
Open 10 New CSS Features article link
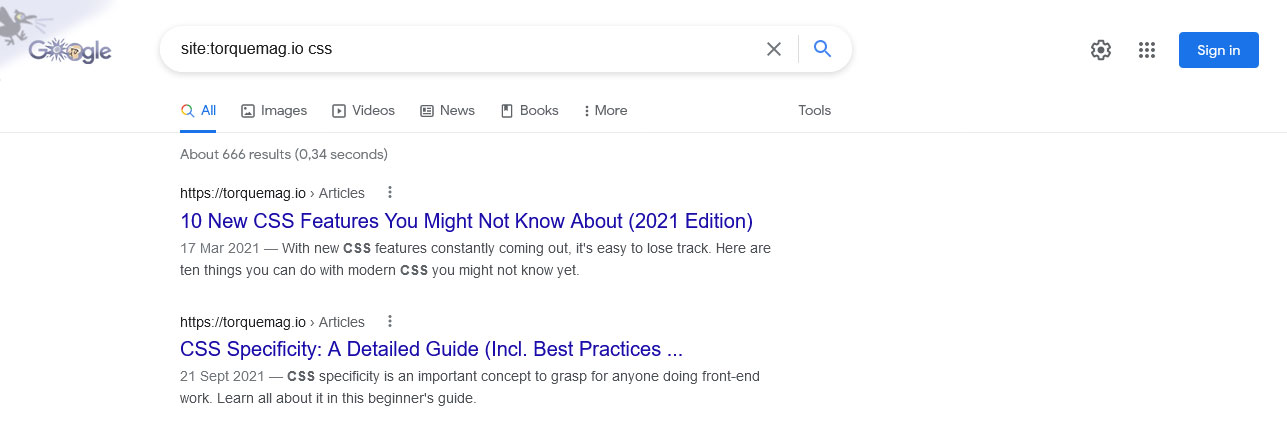click(466, 221)
